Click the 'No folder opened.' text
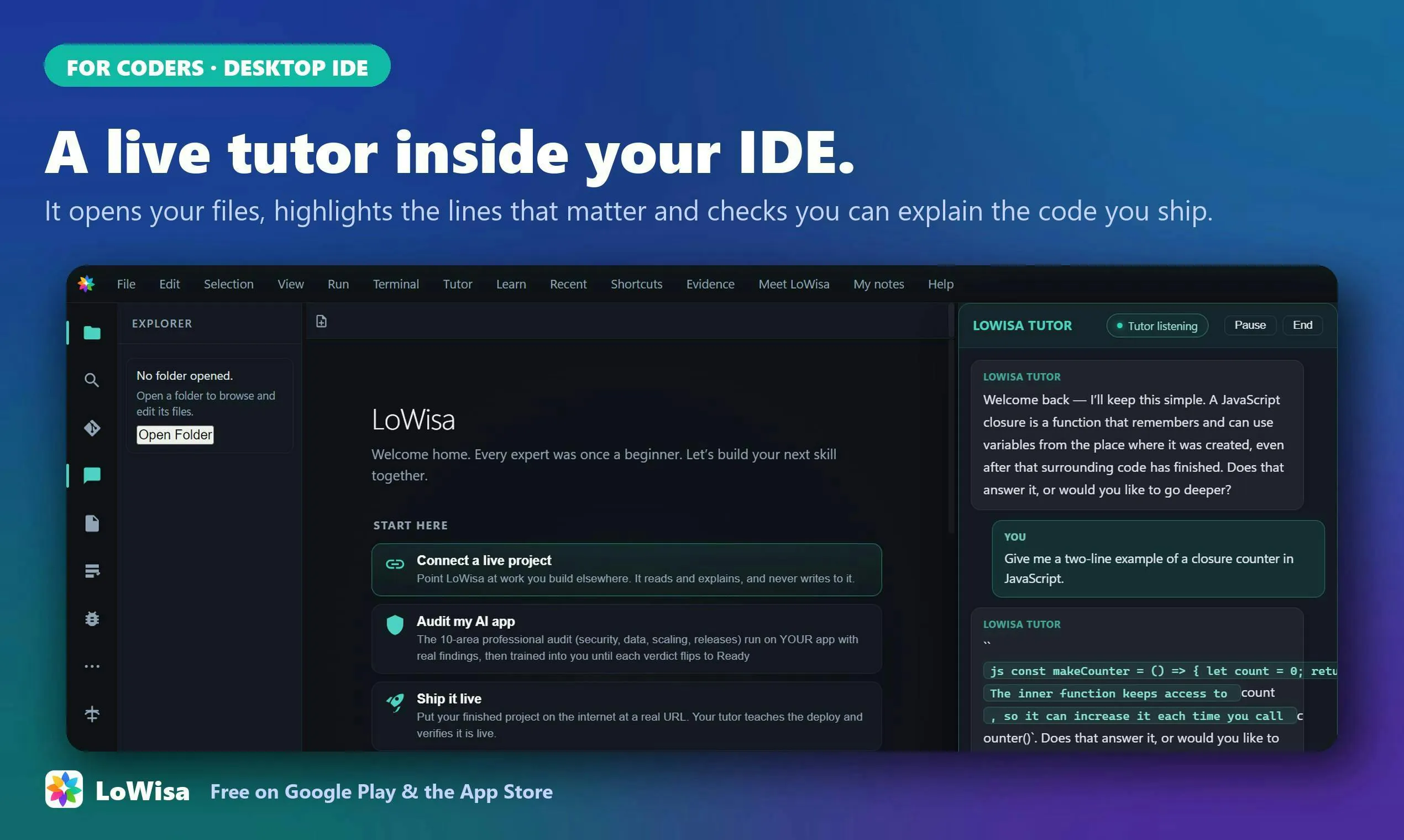Image resolution: width=1404 pixels, height=840 pixels. [x=185, y=376]
